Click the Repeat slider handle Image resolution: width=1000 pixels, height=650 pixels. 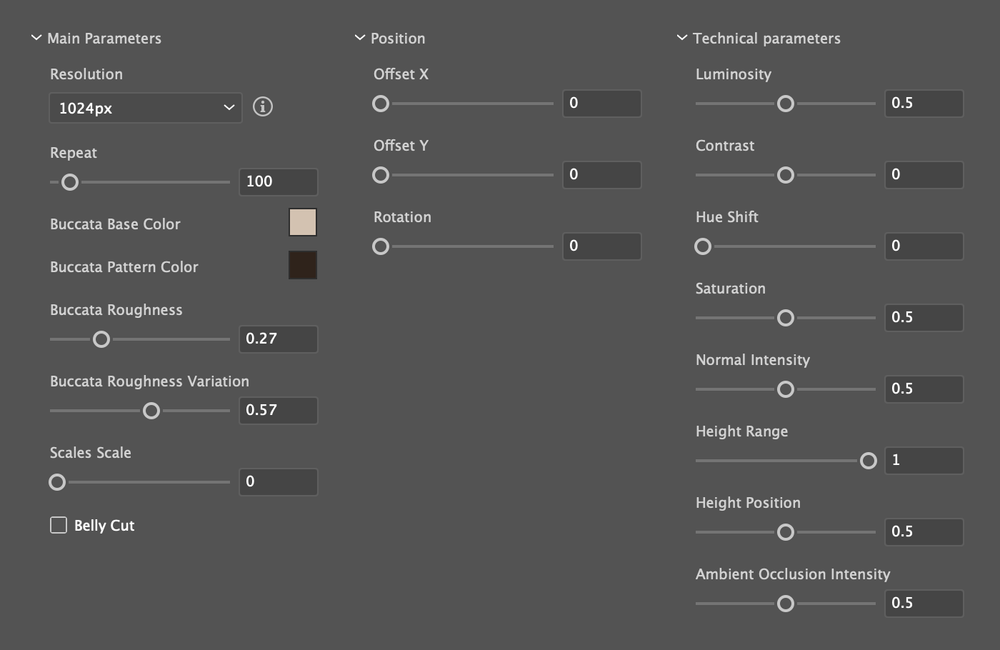70,182
